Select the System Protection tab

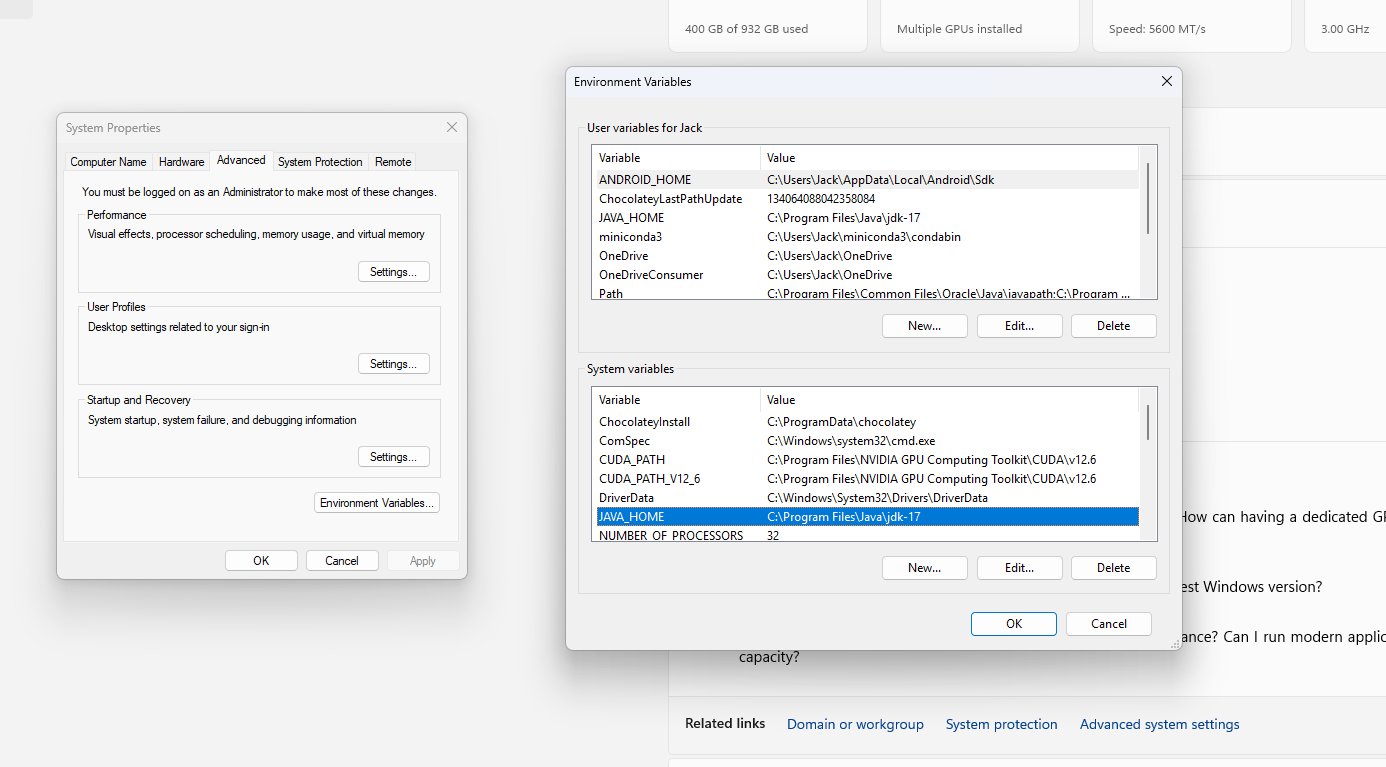[x=320, y=162]
